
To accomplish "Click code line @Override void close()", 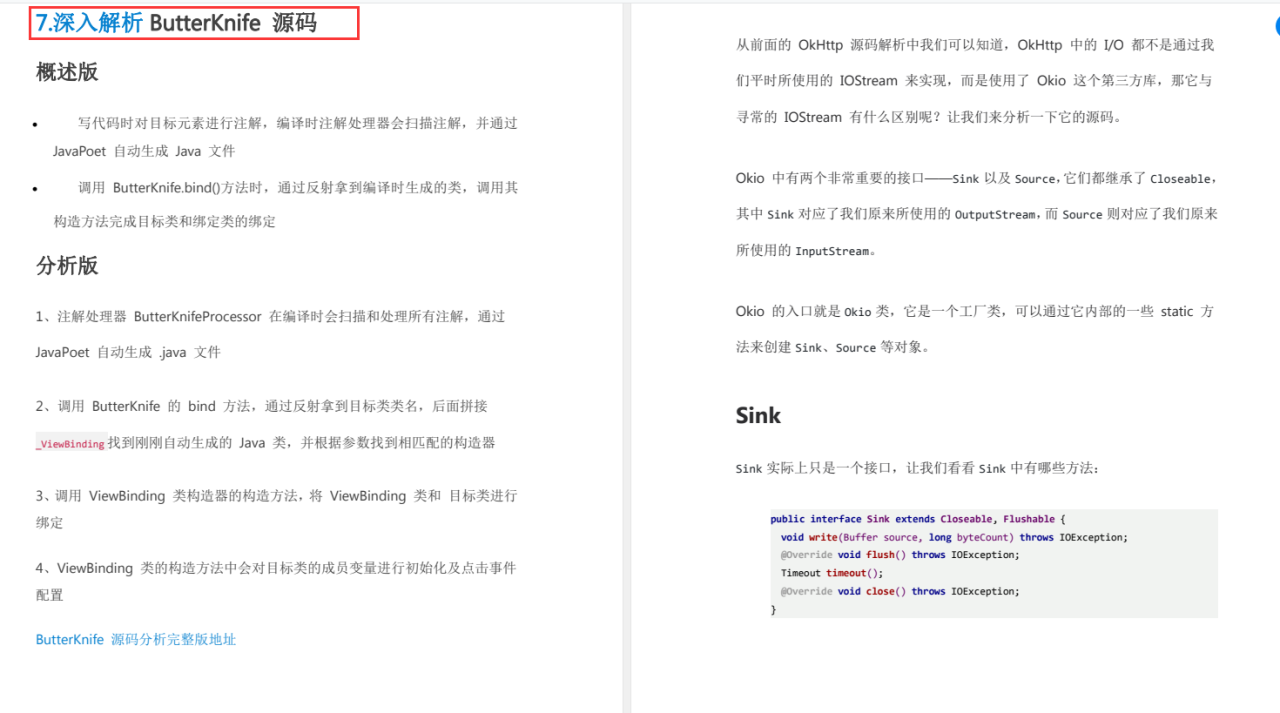I will 900,591.
